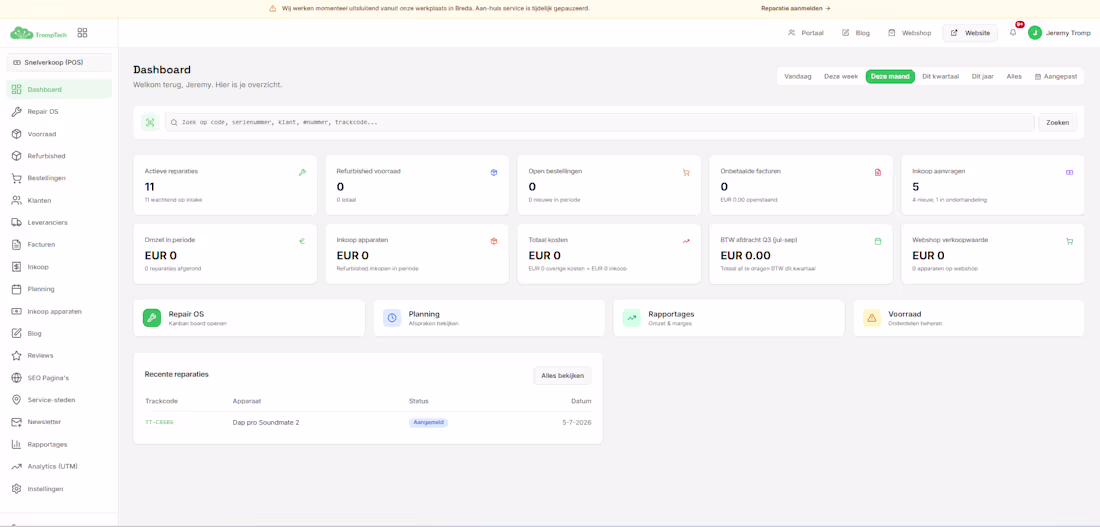Select the Alles period filter
The height and width of the screenshot is (527, 1100).
coord(1014,76)
